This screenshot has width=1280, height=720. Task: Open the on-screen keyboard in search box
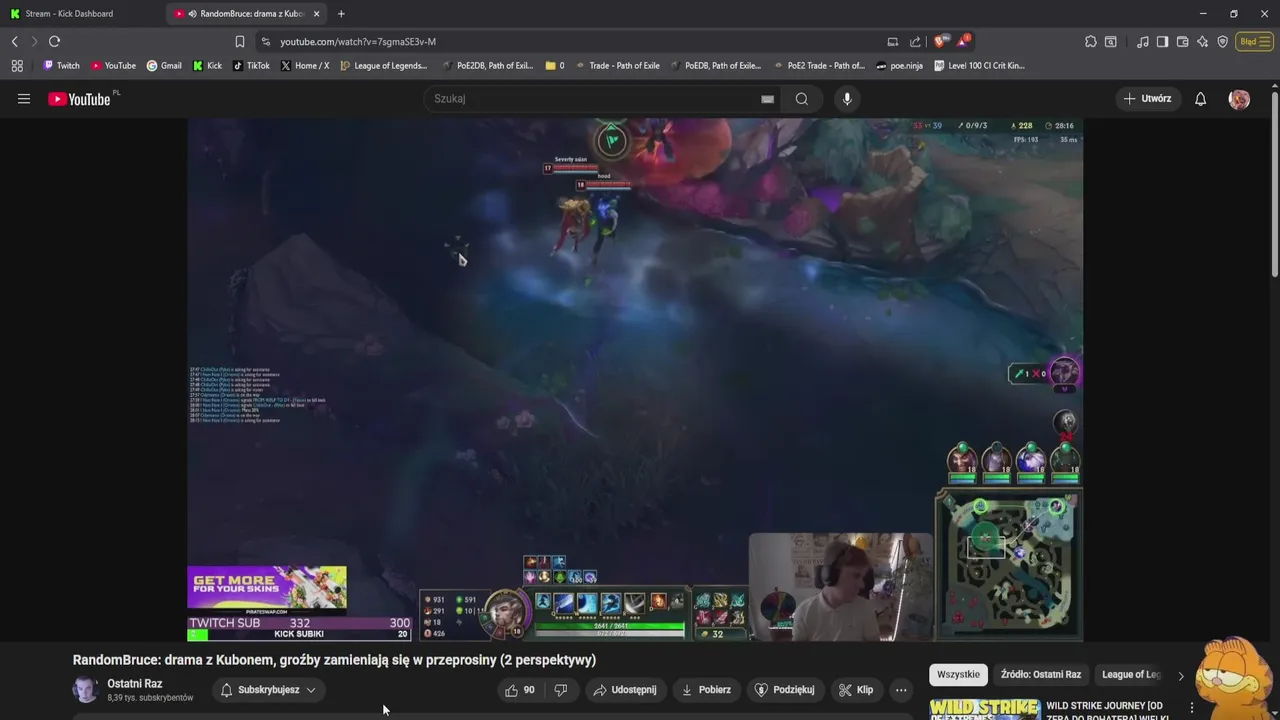pos(767,99)
